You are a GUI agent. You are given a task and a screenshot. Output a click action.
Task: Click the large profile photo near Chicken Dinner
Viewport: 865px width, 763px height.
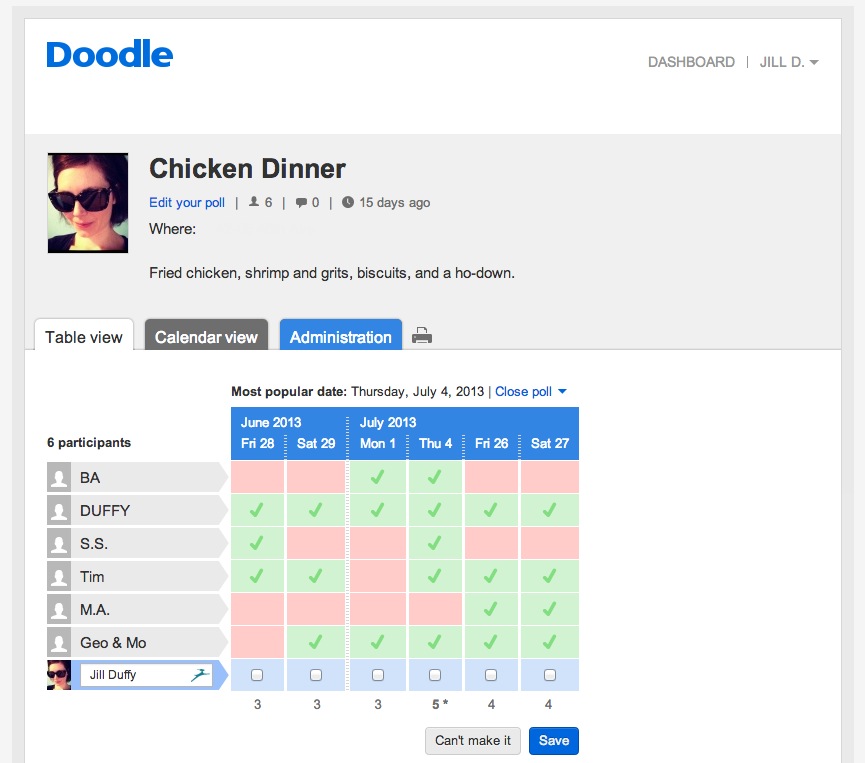(87, 202)
